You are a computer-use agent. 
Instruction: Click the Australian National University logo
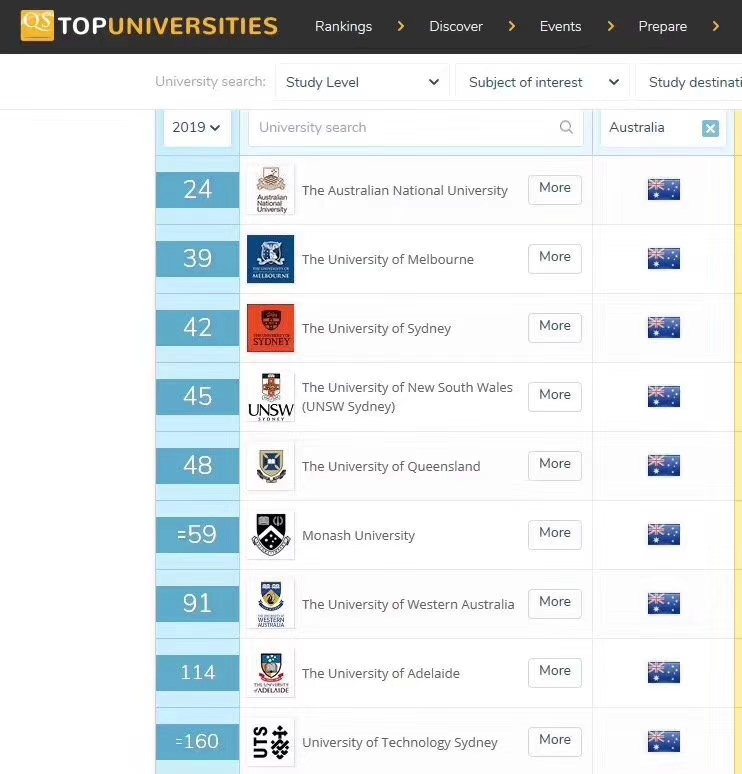click(x=271, y=190)
